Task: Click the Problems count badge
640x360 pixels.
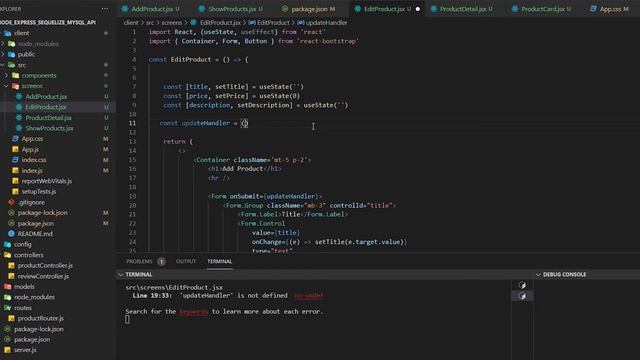Action: pos(161,262)
